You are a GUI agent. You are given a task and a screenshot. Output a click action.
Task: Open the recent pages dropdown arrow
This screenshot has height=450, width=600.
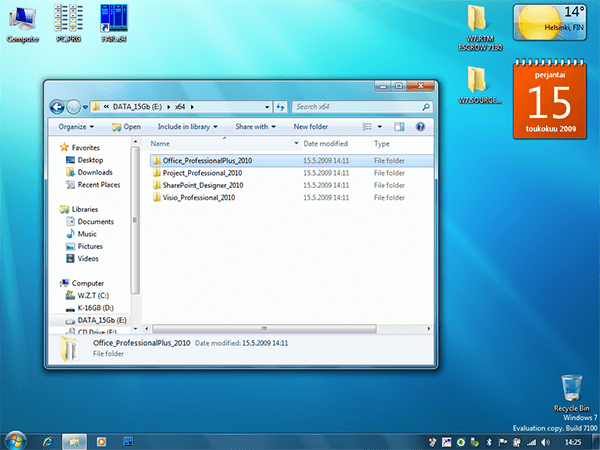(x=85, y=108)
